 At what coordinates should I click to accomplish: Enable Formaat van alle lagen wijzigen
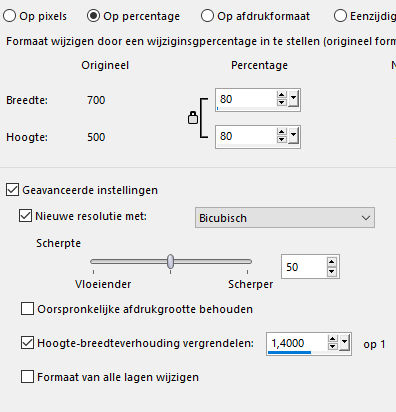click(27, 377)
